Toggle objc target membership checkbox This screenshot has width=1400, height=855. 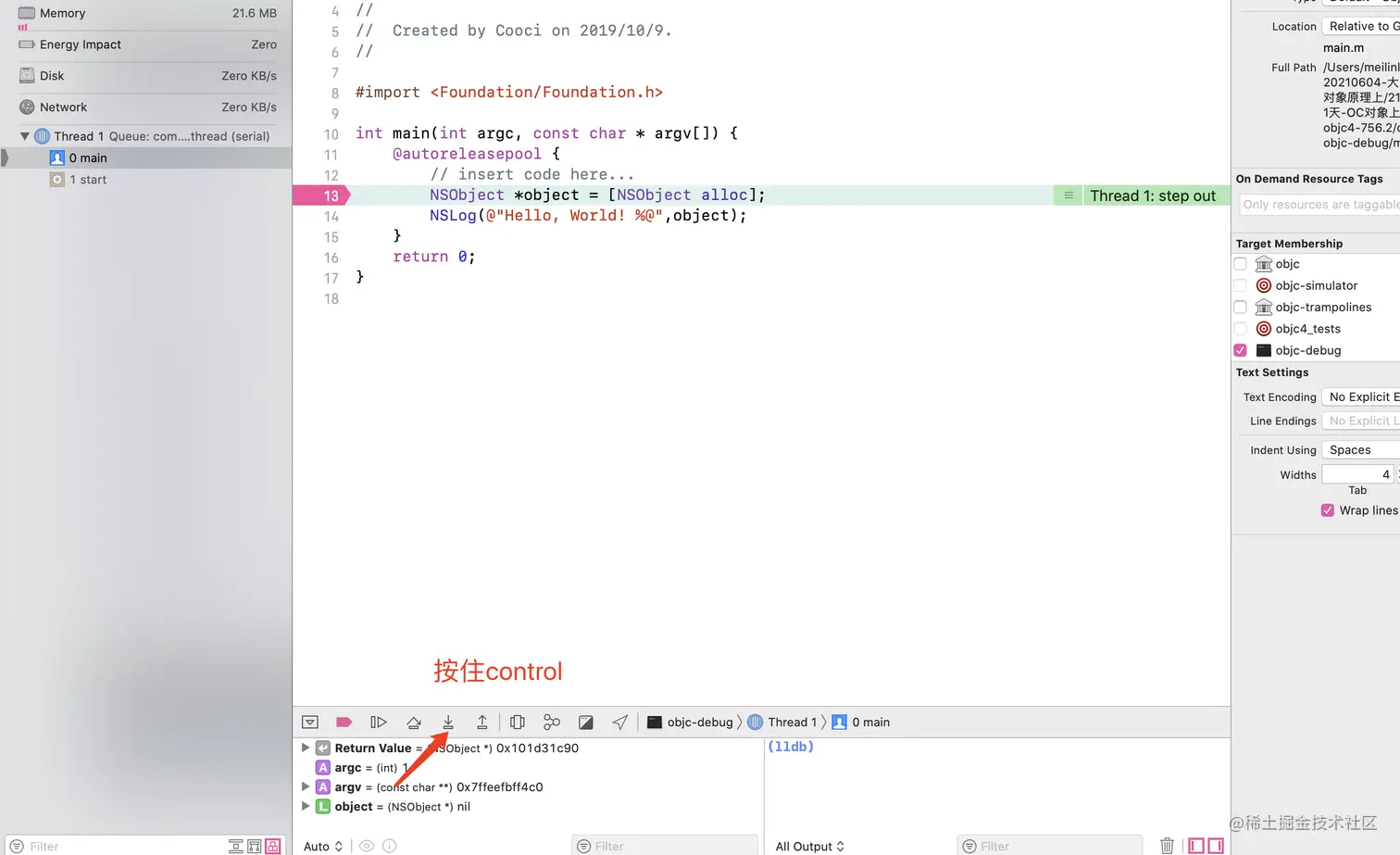1240,264
